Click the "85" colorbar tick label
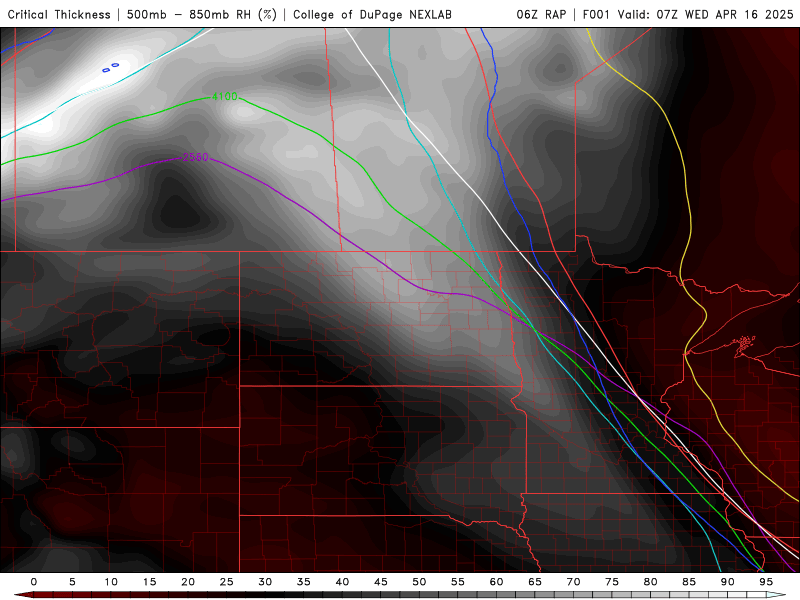Screen dimensions: 800x600 click(689, 582)
